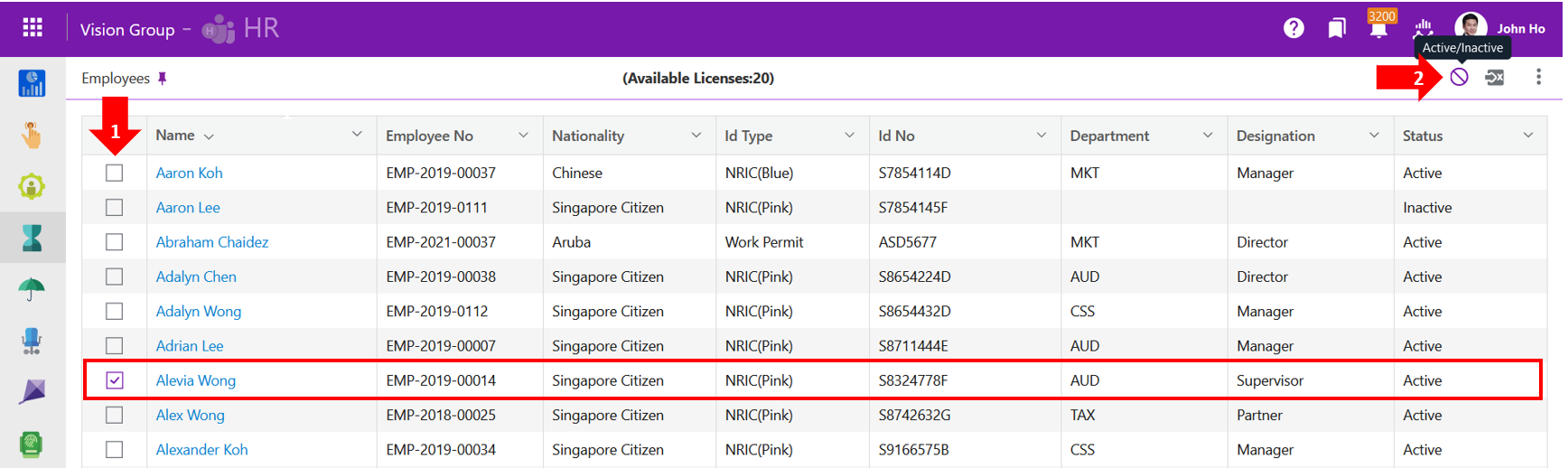Click the Active/Inactive circle-slash icon
The height and width of the screenshot is (468, 1568).
pyautogui.click(x=1459, y=78)
